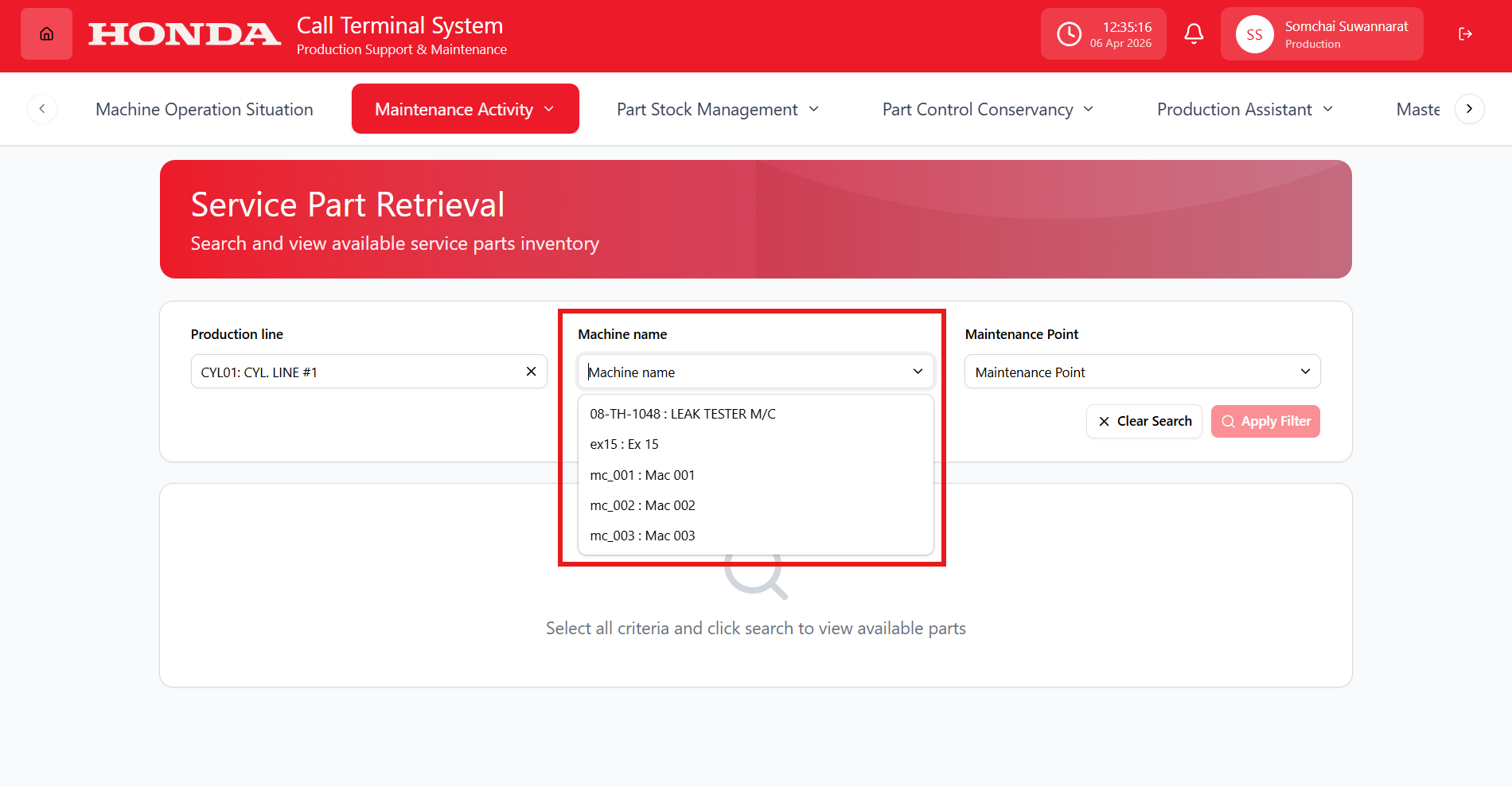This screenshot has height=787, width=1512.
Task: Click the Apply Filter button
Action: tap(1265, 421)
